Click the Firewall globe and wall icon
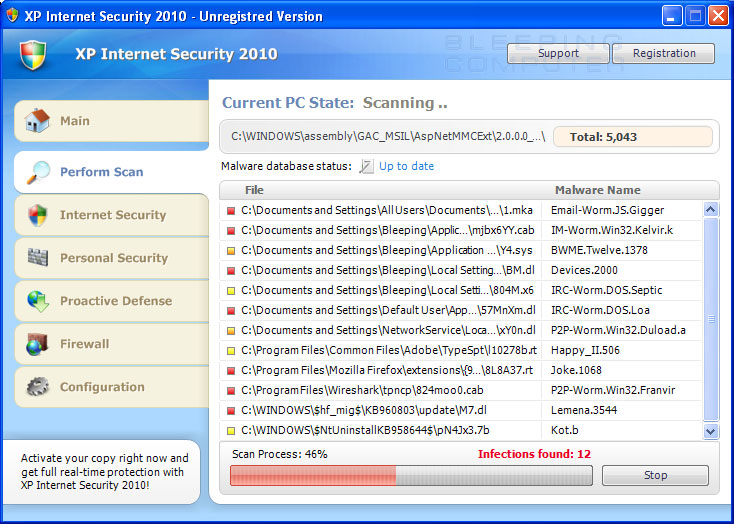Image resolution: width=734 pixels, height=524 pixels. click(x=37, y=344)
